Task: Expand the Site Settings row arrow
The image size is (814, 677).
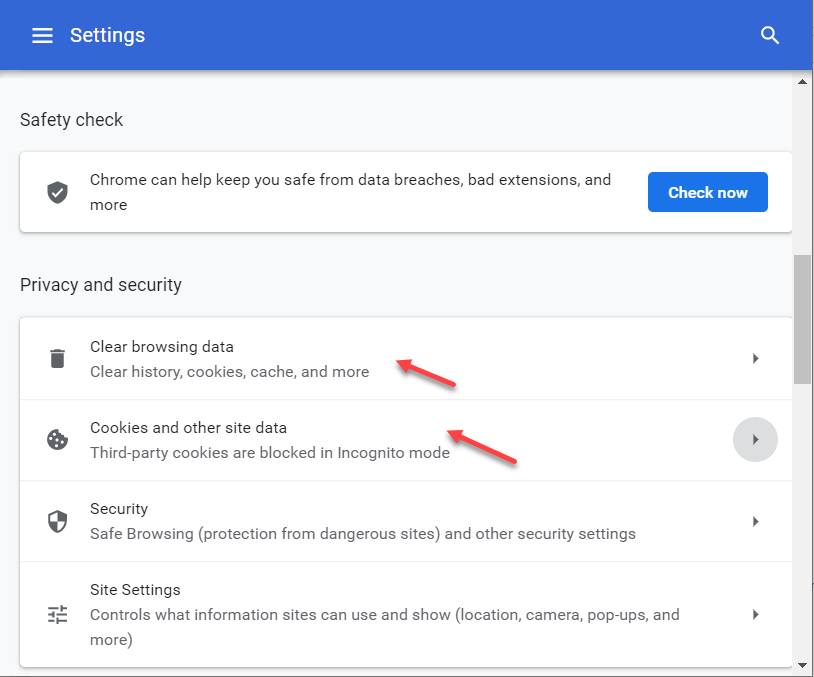Action: tap(755, 614)
